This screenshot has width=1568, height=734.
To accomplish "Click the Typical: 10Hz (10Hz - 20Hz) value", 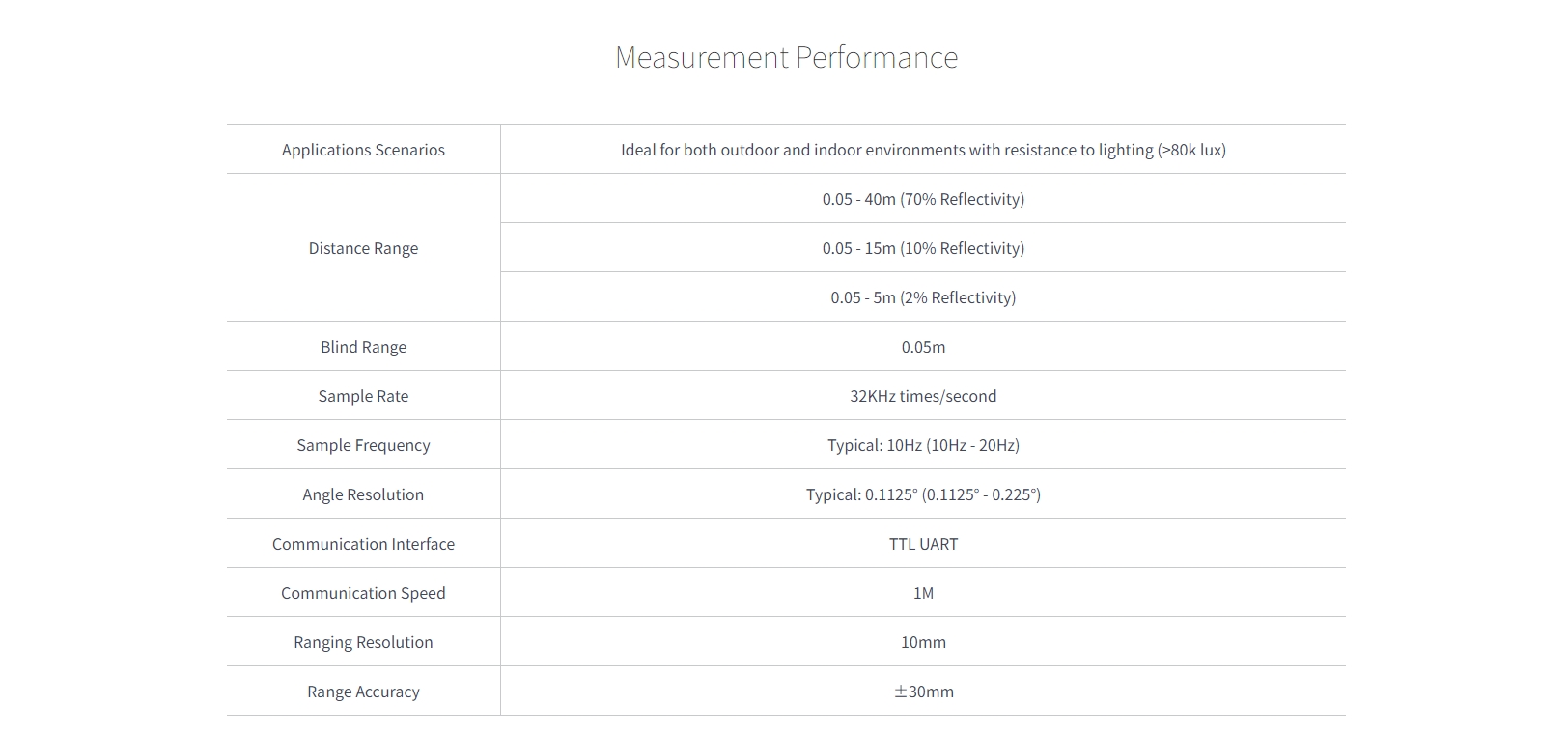I will [923, 445].
